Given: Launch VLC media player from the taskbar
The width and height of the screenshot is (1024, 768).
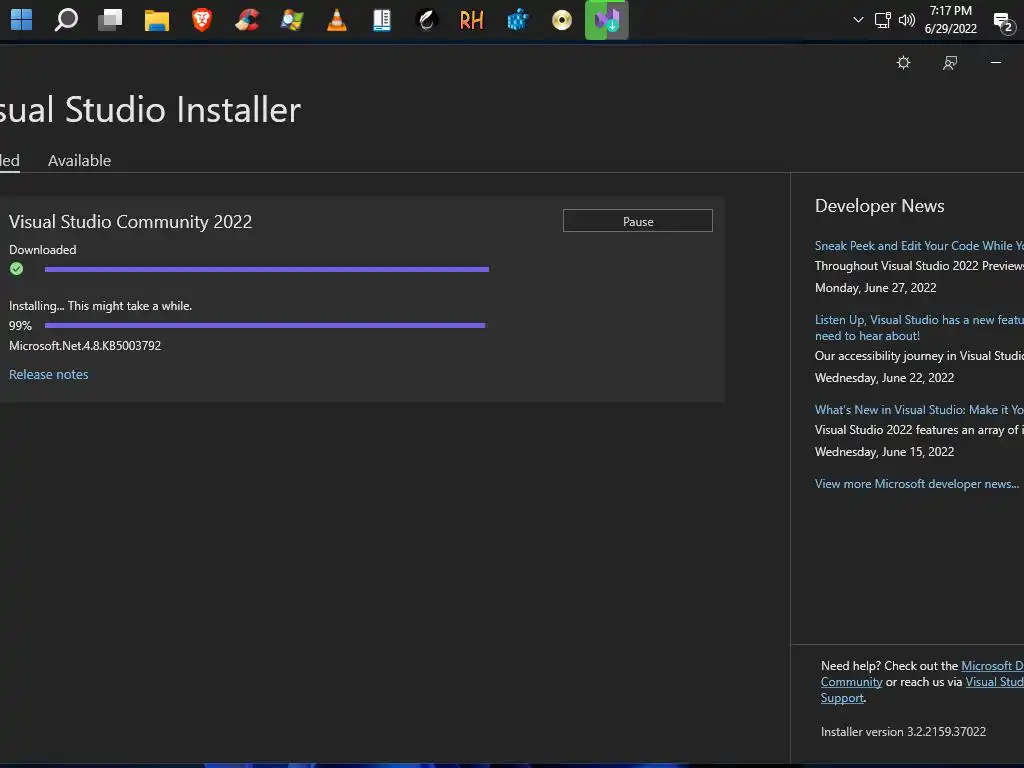Looking at the screenshot, I should tap(337, 20).
